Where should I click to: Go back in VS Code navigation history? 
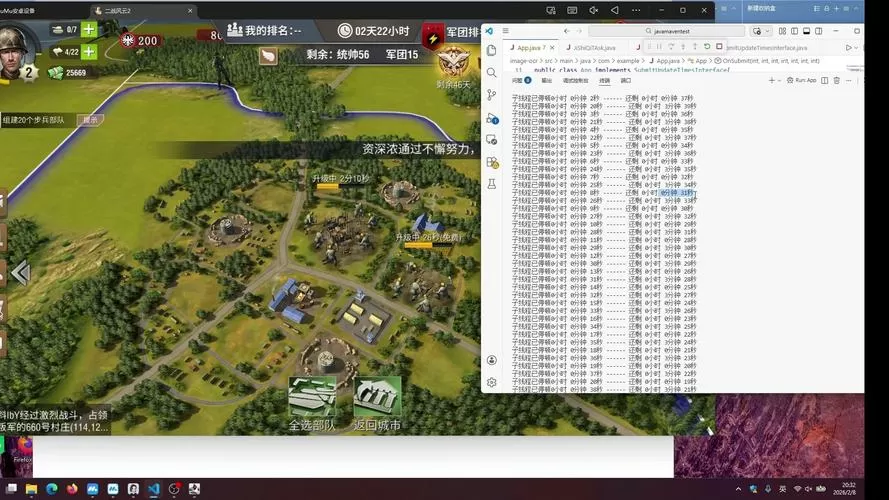coord(566,31)
